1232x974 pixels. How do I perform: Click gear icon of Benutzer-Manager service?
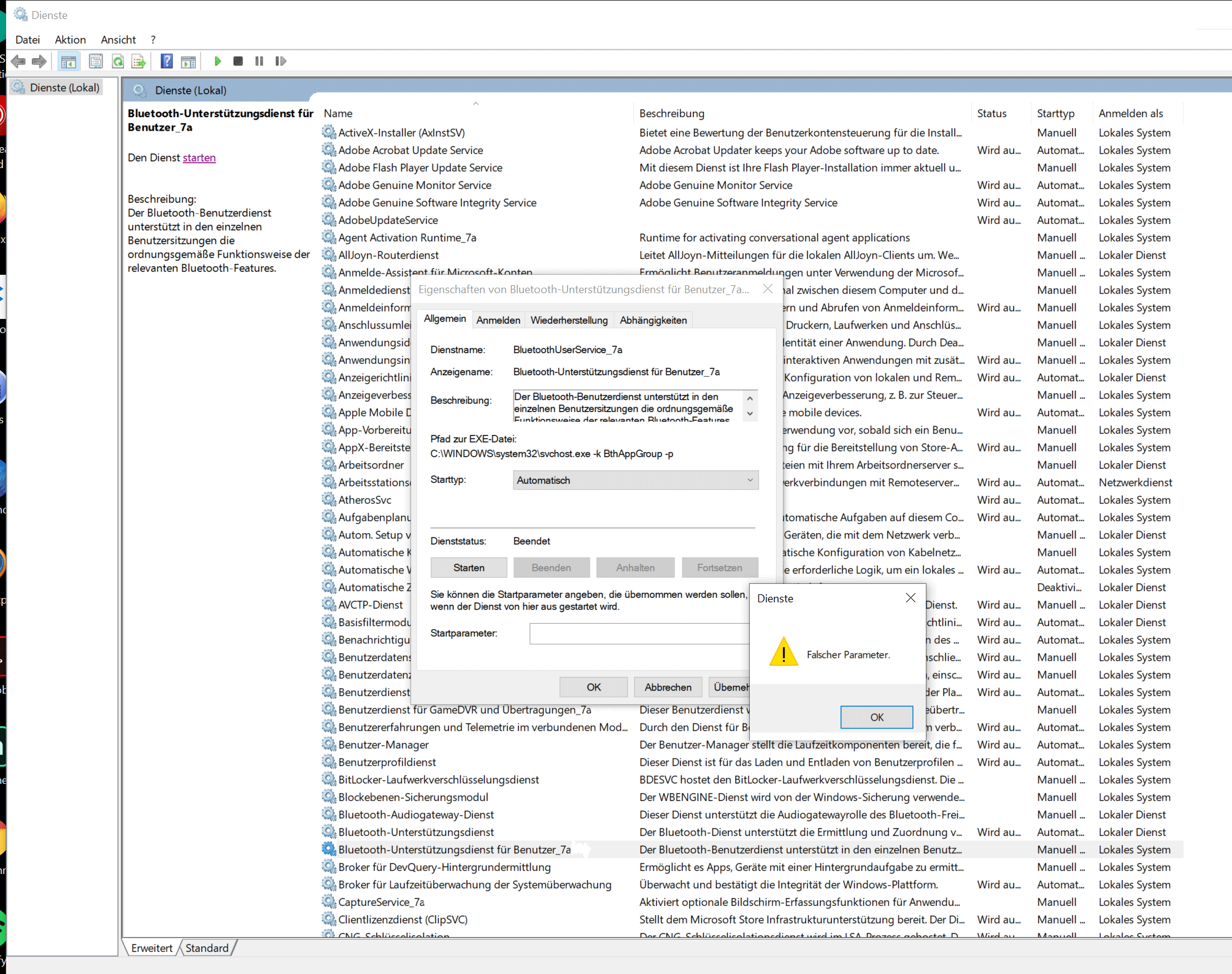pyautogui.click(x=329, y=744)
